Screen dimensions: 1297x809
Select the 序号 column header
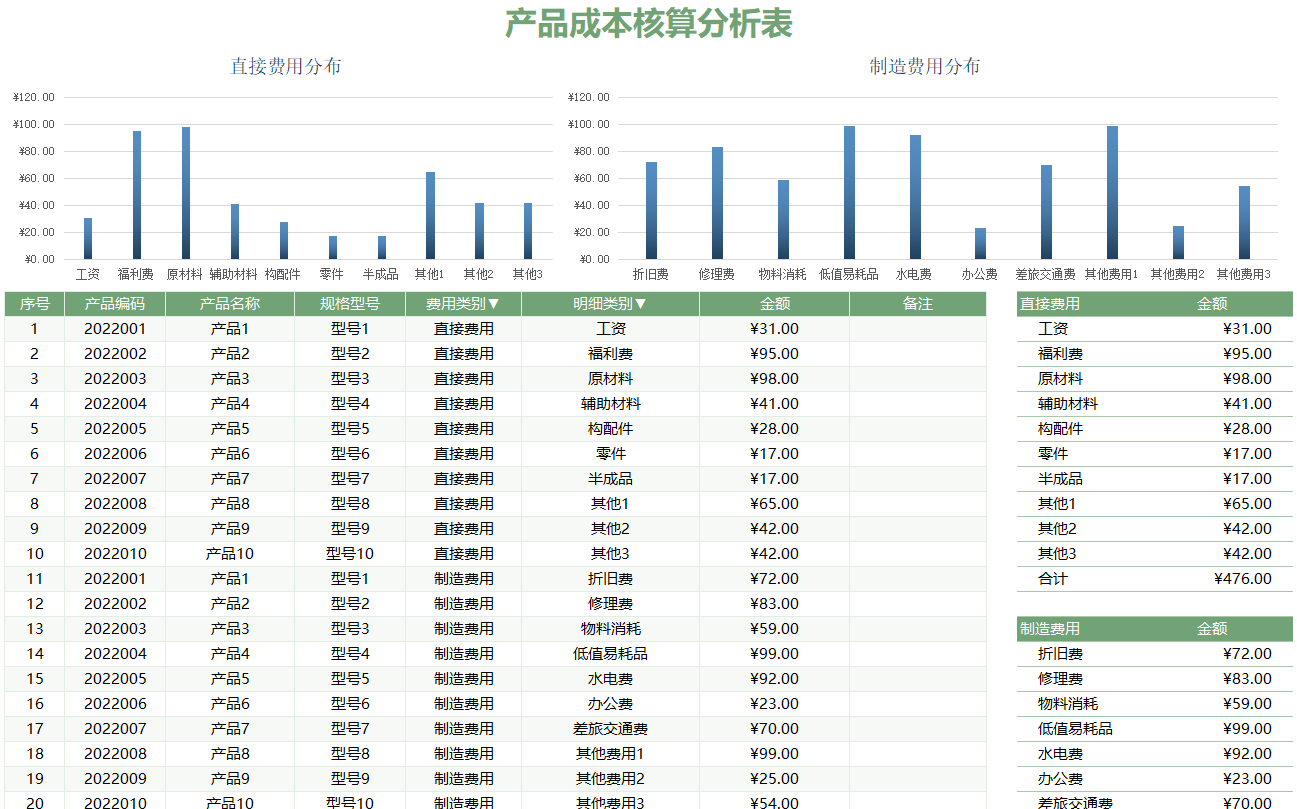(33, 304)
